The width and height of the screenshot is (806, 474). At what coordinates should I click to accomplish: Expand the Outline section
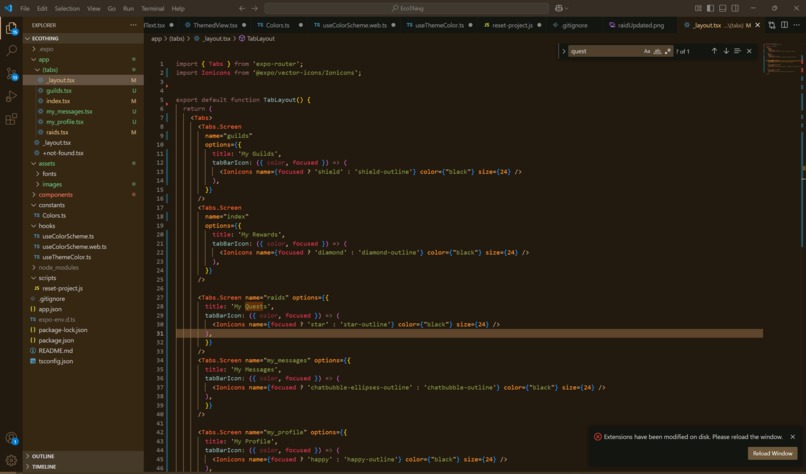point(43,456)
